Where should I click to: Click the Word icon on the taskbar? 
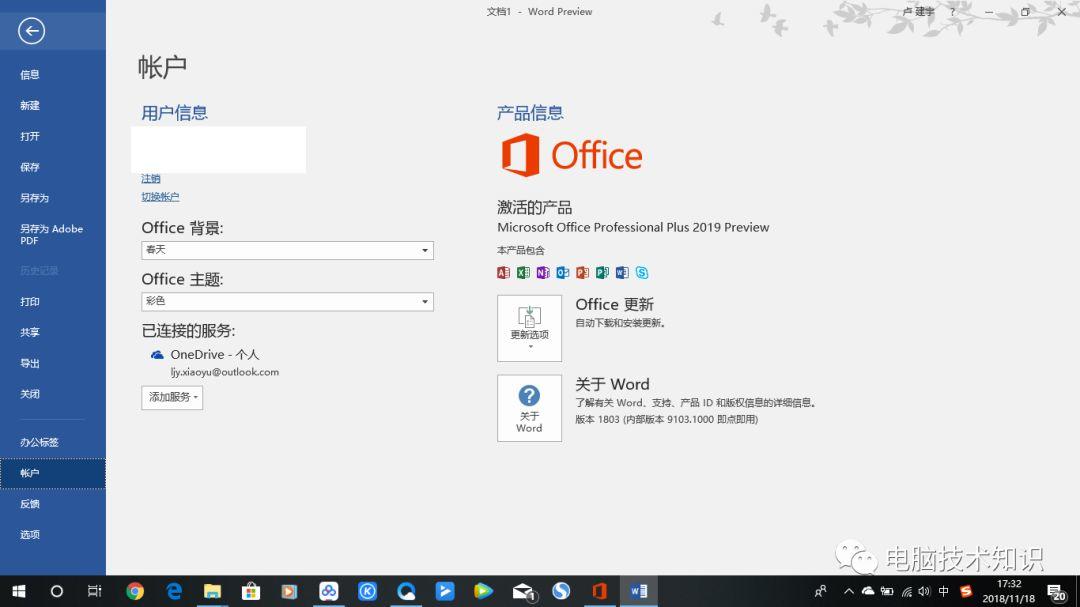tap(638, 591)
